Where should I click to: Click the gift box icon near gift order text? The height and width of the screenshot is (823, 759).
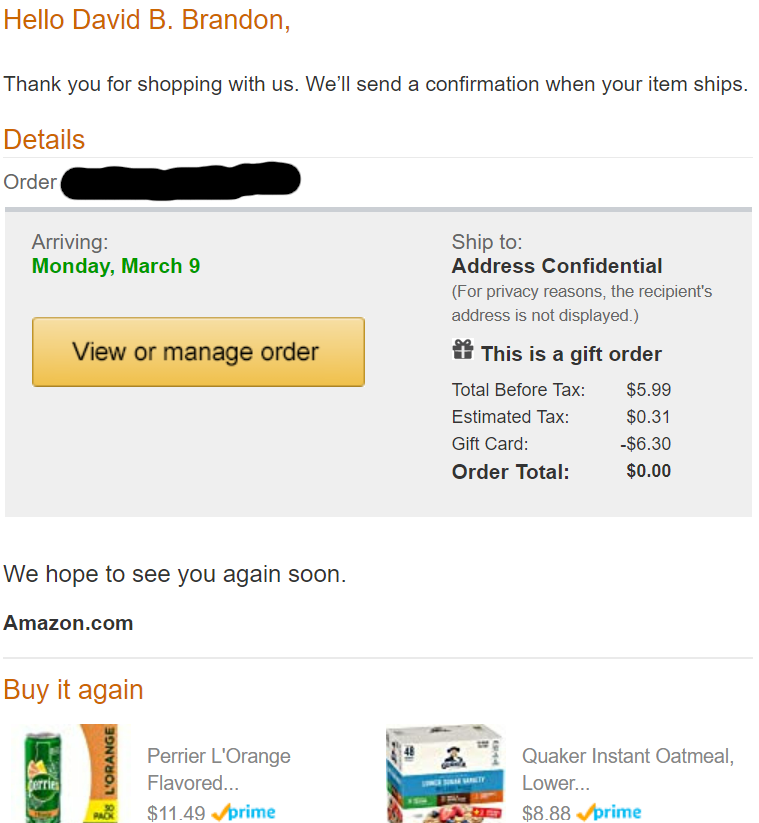462,350
